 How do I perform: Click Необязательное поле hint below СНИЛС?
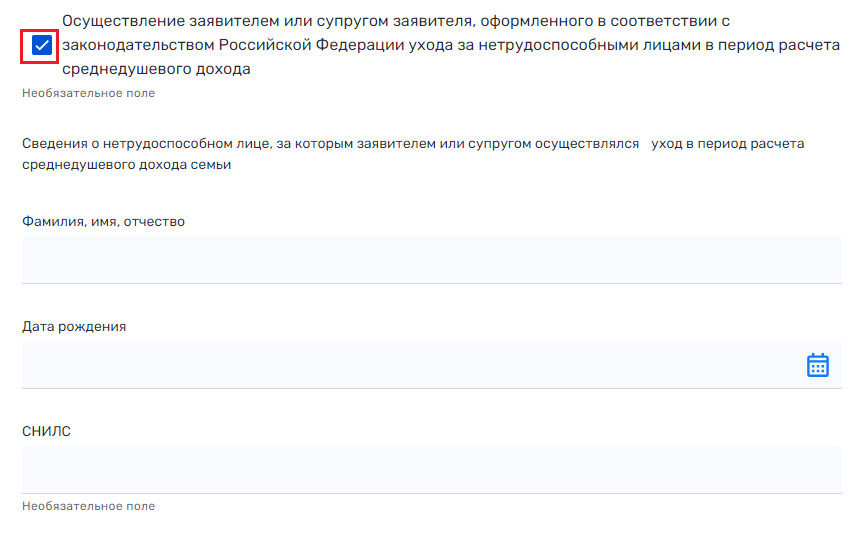coord(88,506)
